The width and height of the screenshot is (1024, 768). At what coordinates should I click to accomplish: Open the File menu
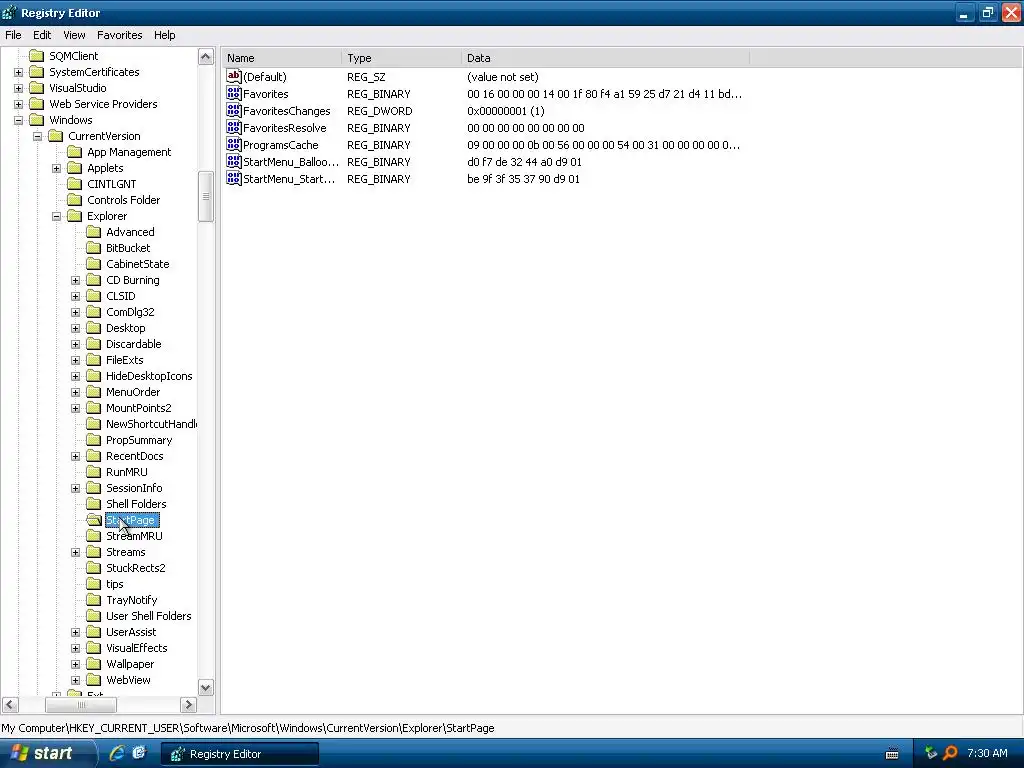13,35
